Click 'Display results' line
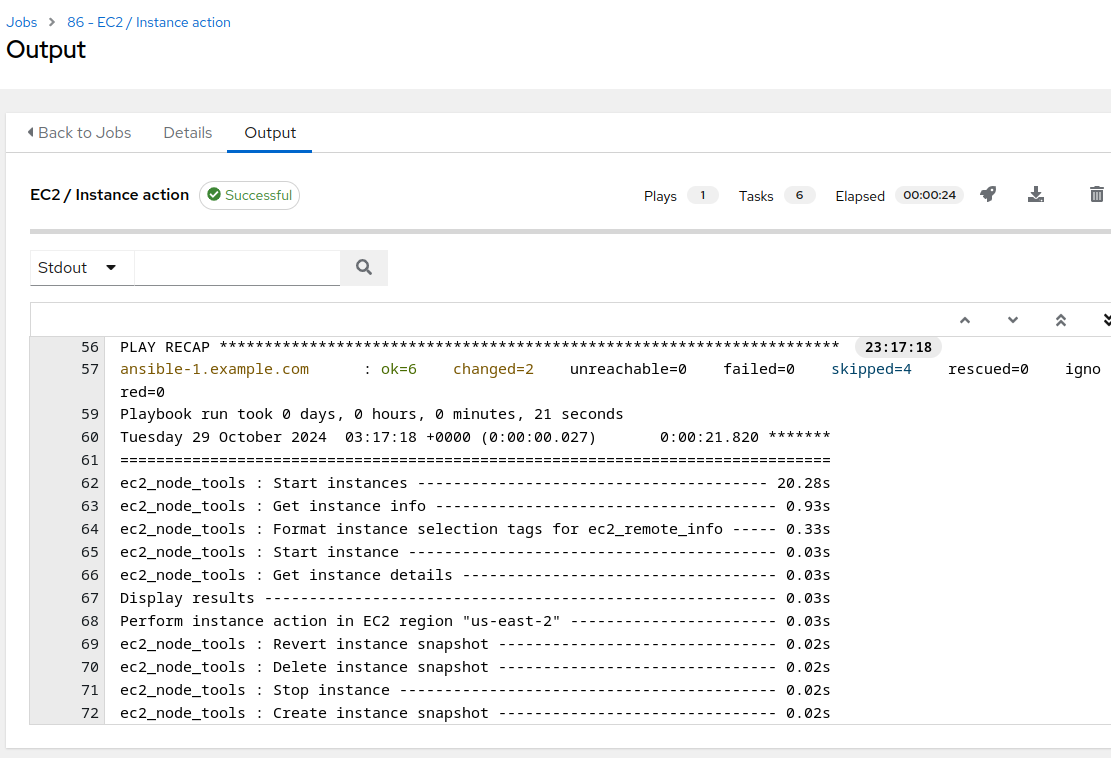Image resolution: width=1111 pixels, height=758 pixels. pos(475,598)
